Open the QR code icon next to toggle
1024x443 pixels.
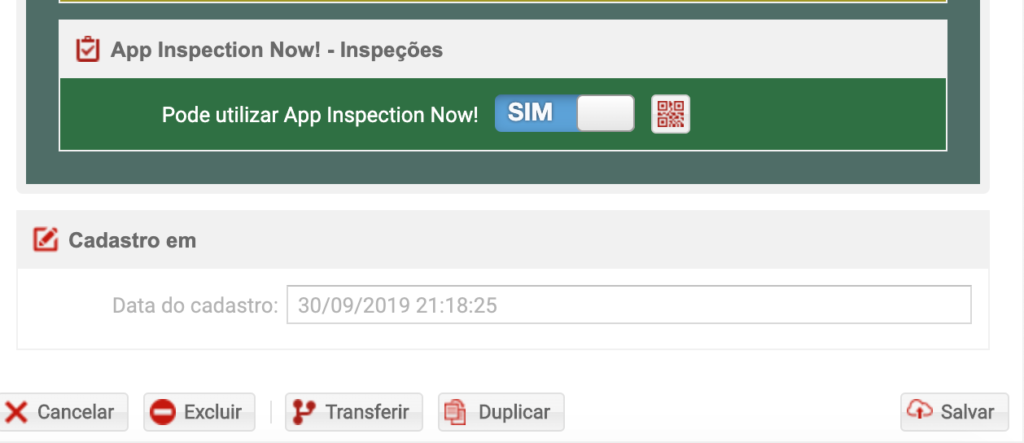(671, 114)
